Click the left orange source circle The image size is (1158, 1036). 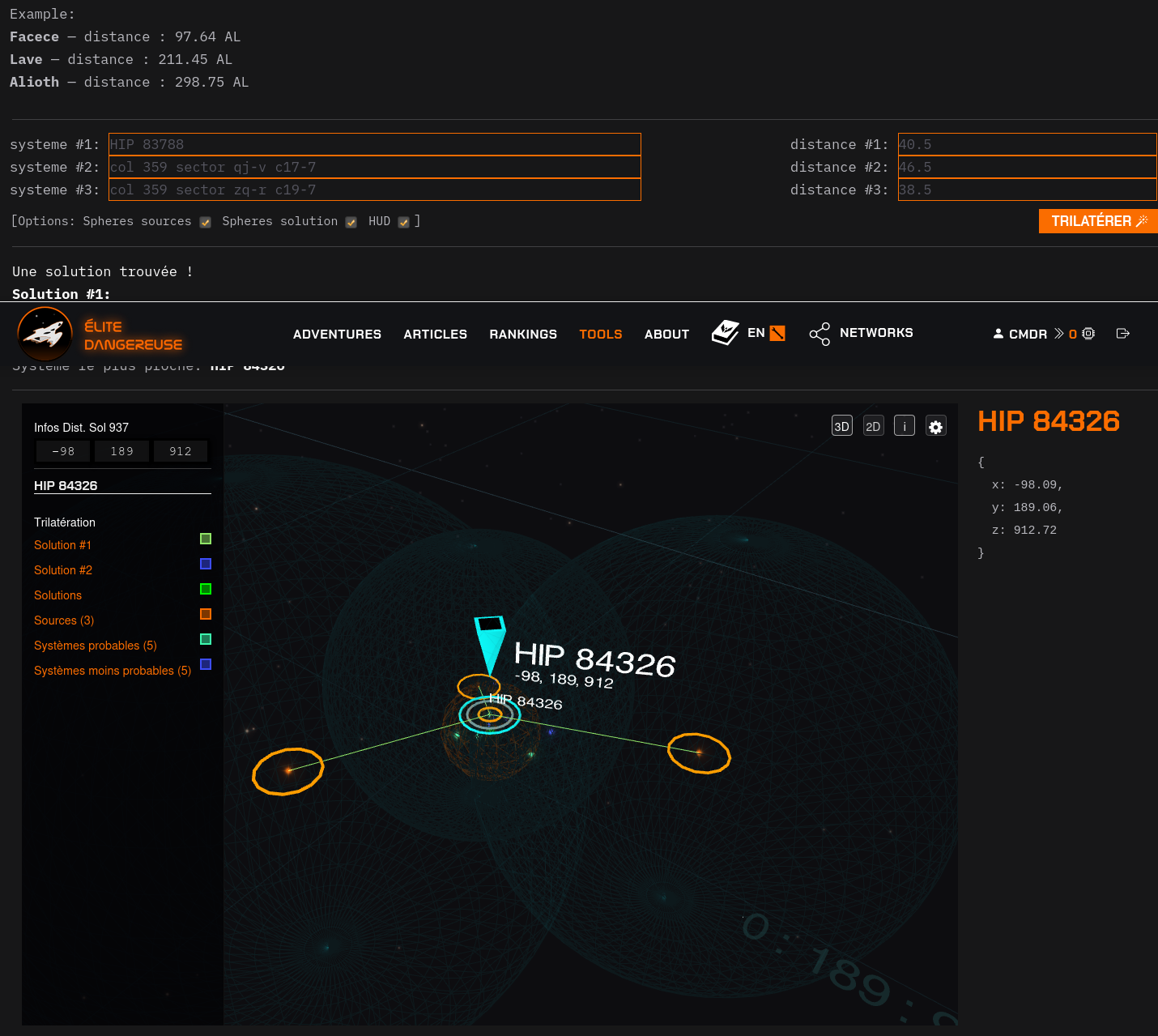pyautogui.click(x=288, y=771)
